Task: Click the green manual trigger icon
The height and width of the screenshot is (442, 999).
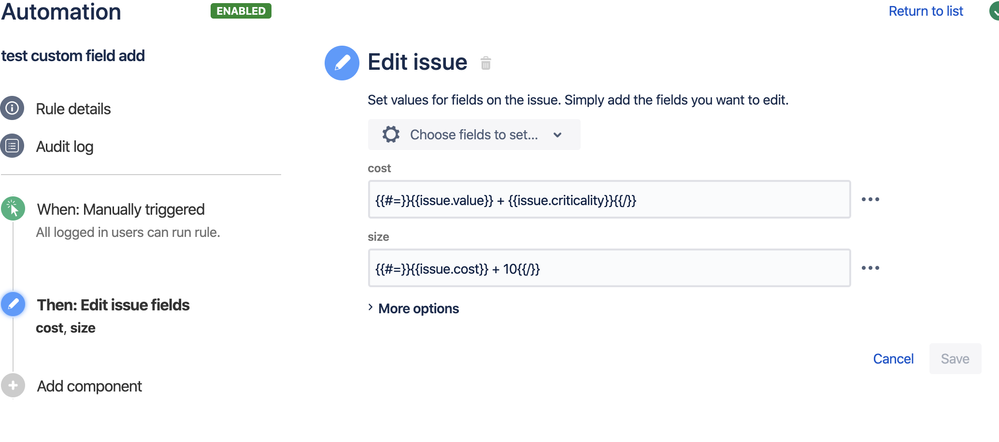Action: coord(13,209)
